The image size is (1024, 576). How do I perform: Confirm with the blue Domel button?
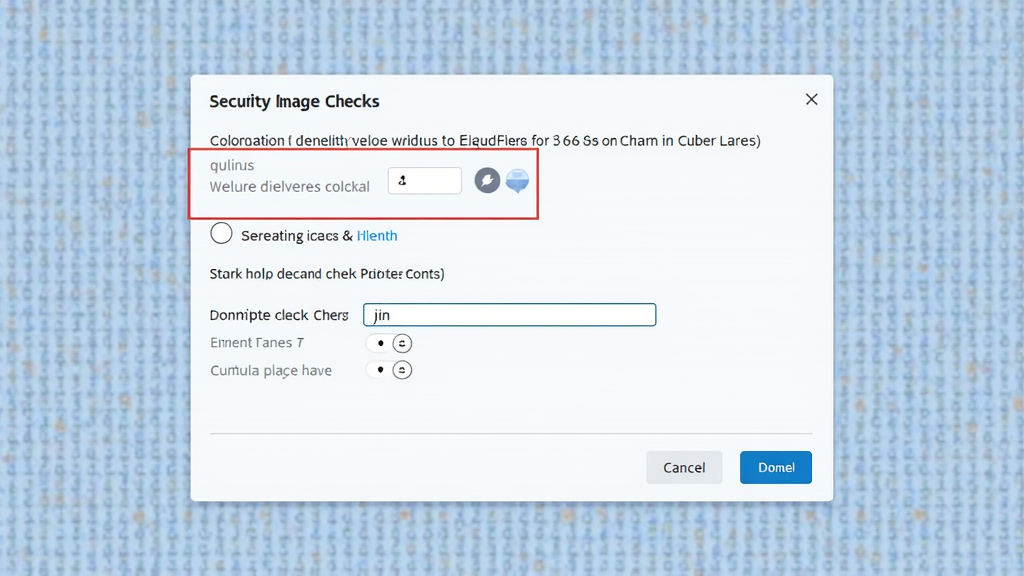tap(775, 467)
